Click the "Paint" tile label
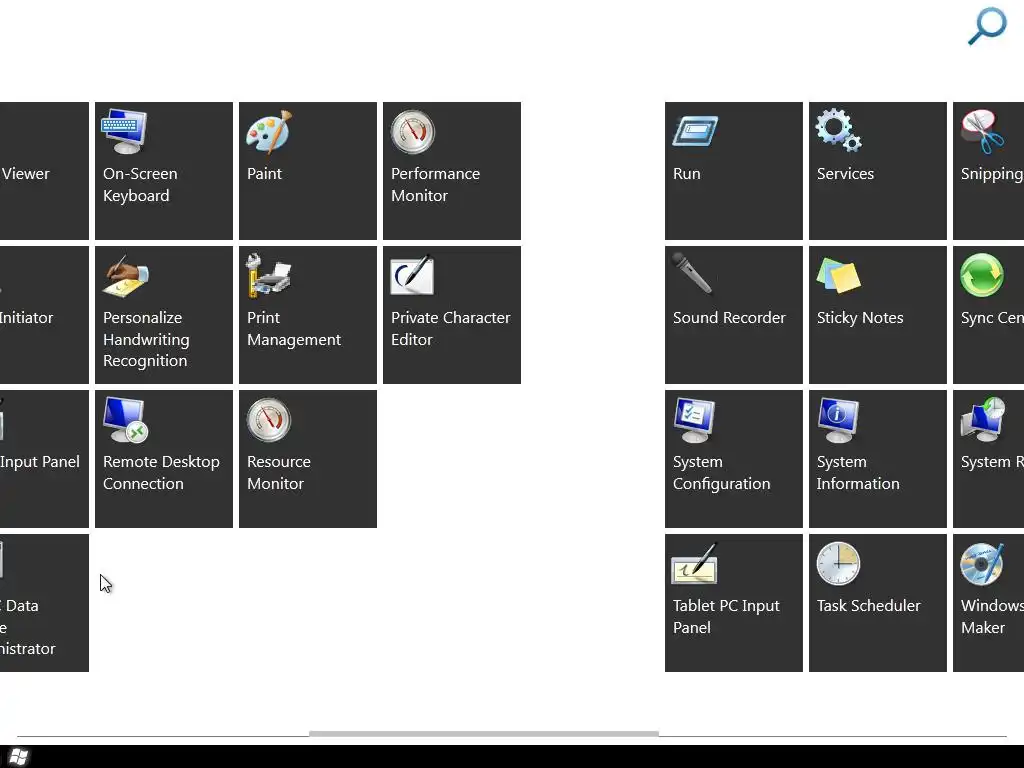Screen dimensions: 1024x768 coord(264,174)
